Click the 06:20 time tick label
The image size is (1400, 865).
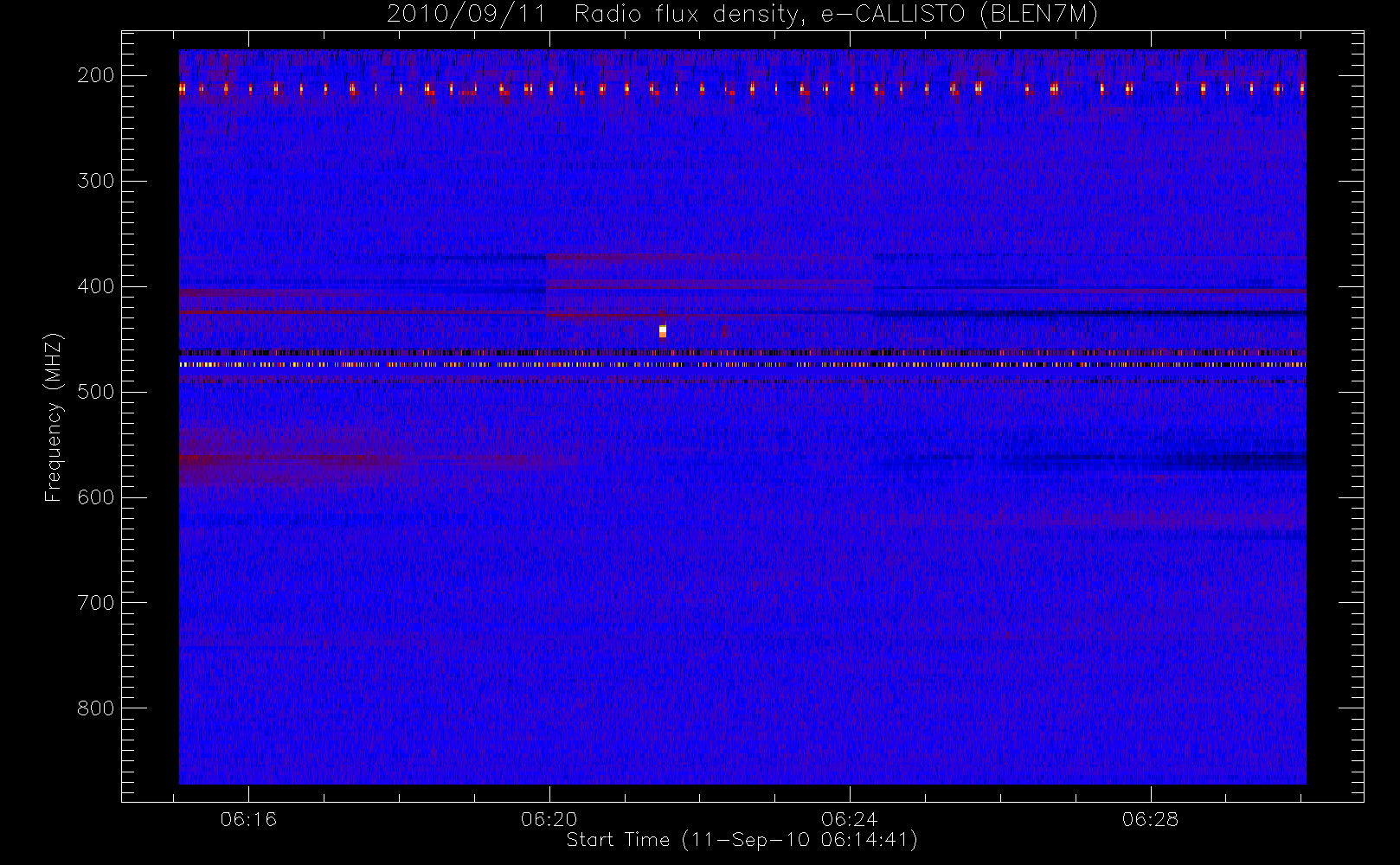(549, 819)
